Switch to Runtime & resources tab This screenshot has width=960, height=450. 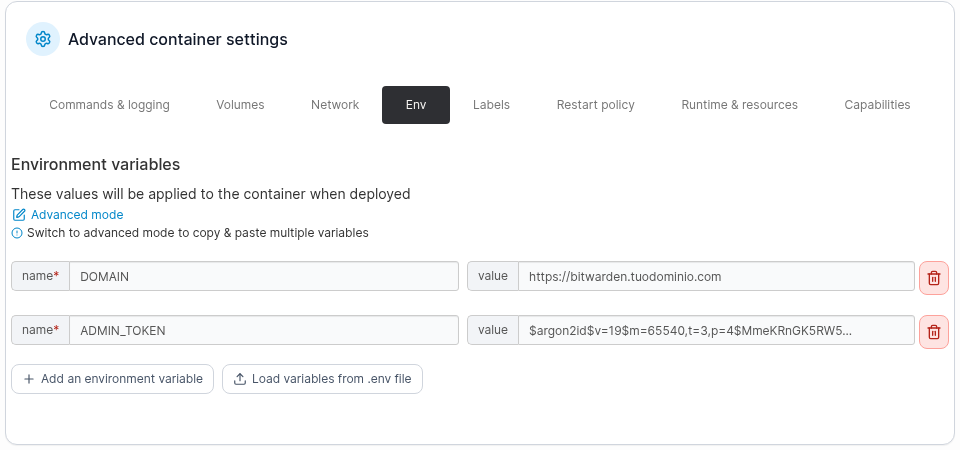[740, 105]
